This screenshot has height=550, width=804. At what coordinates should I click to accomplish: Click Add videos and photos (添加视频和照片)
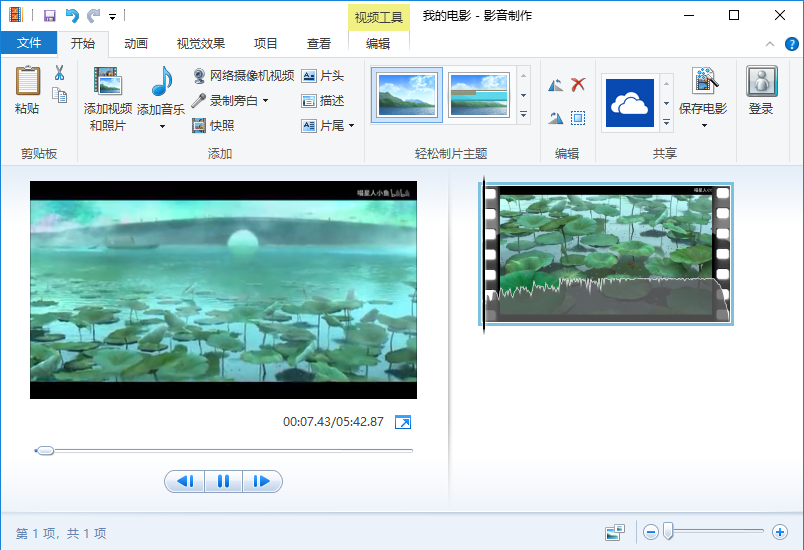pyautogui.click(x=108, y=98)
